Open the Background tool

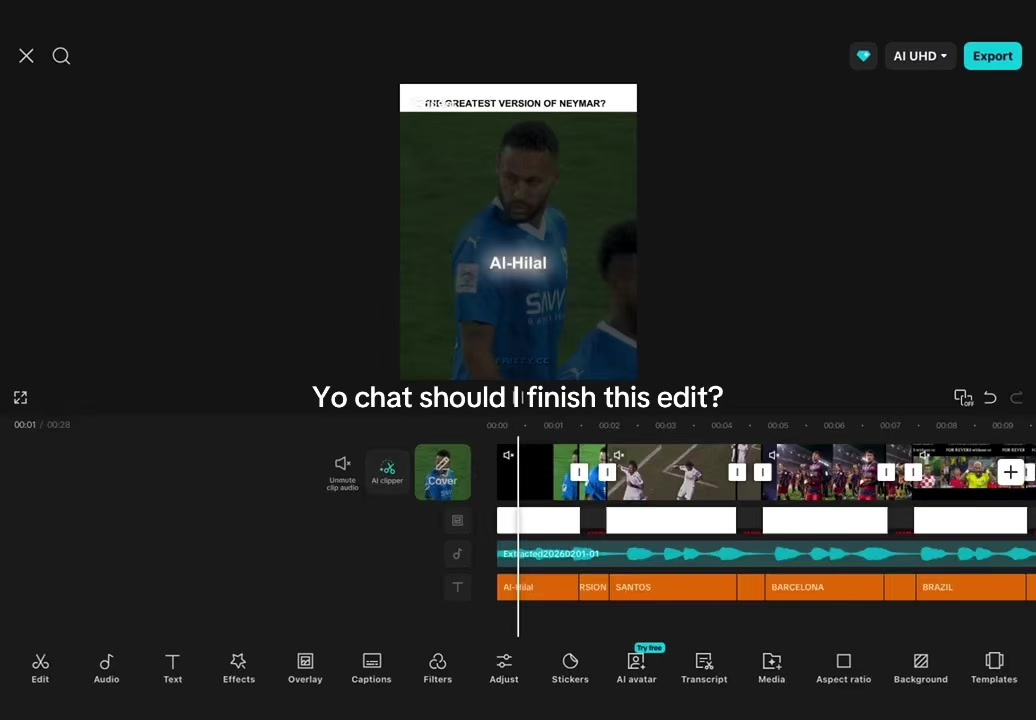pyautogui.click(x=921, y=668)
